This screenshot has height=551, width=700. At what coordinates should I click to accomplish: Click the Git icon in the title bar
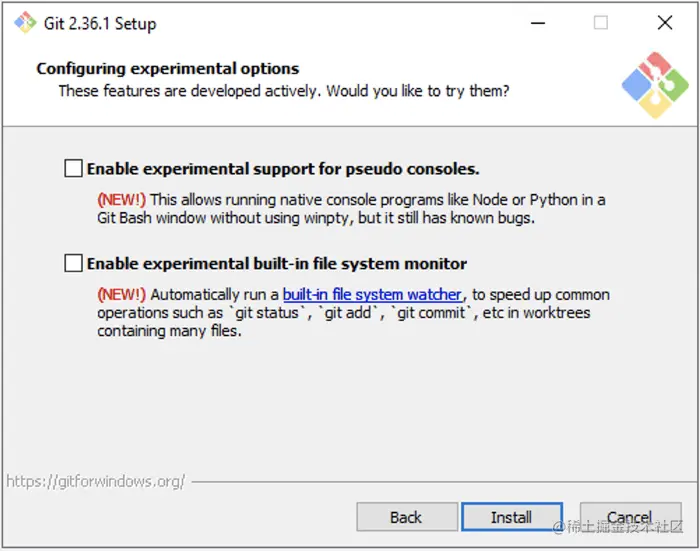(20, 23)
